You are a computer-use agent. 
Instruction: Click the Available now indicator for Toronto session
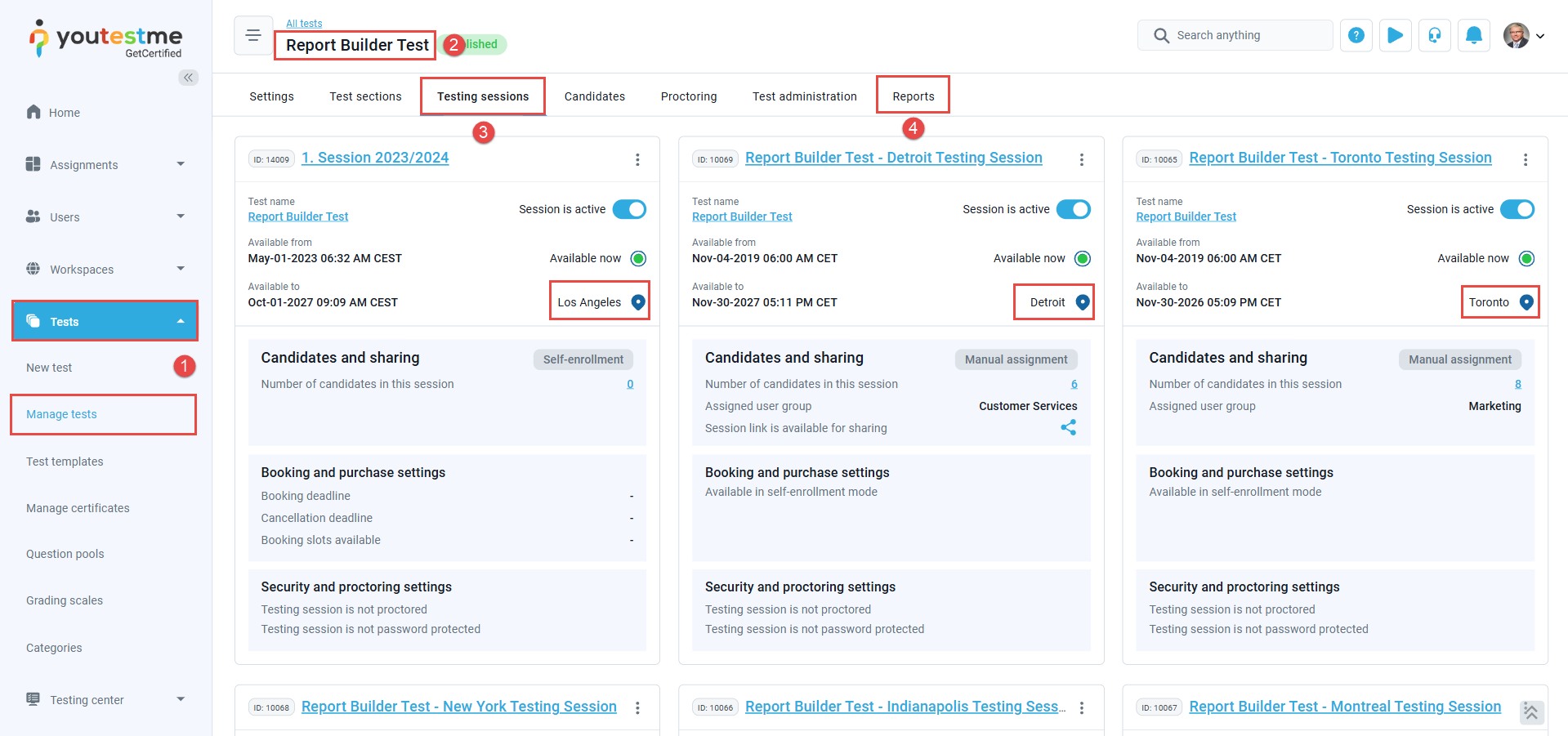[1526, 258]
